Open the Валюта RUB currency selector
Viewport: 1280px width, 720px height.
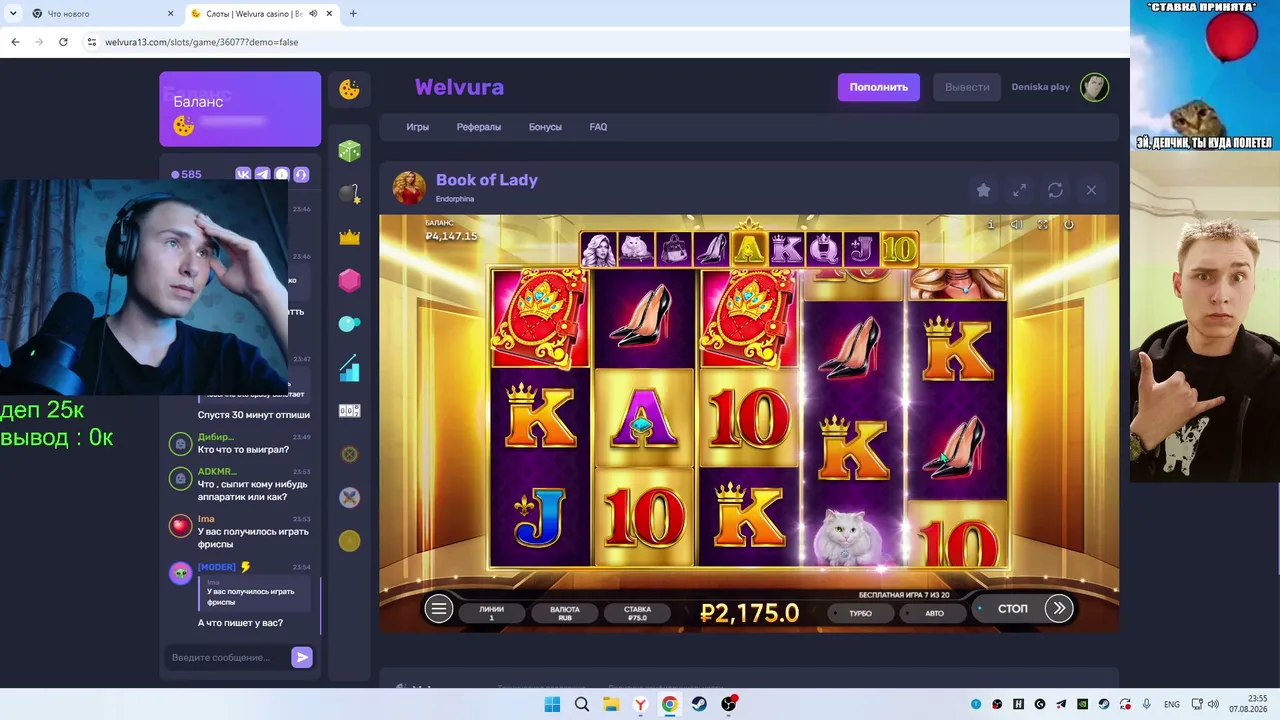(x=565, y=613)
